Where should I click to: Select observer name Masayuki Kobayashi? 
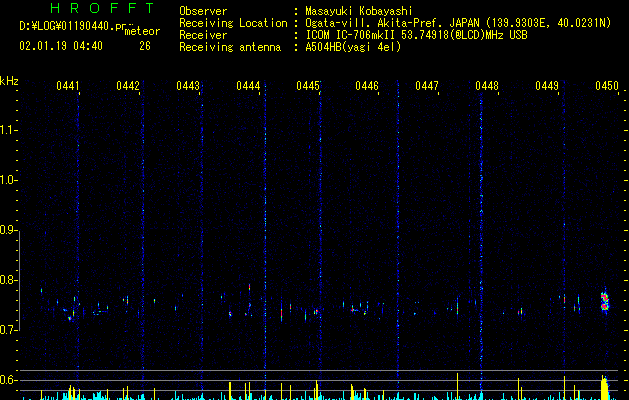pyautogui.click(x=359, y=11)
